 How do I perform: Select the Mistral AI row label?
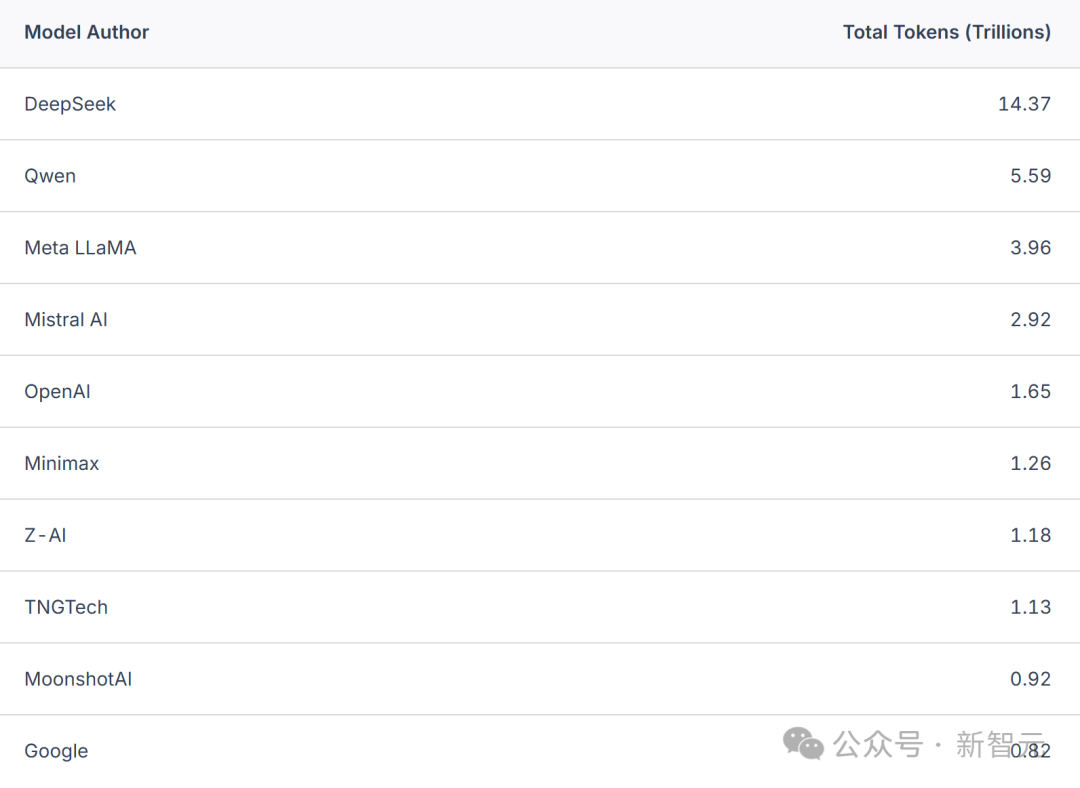tap(66, 320)
